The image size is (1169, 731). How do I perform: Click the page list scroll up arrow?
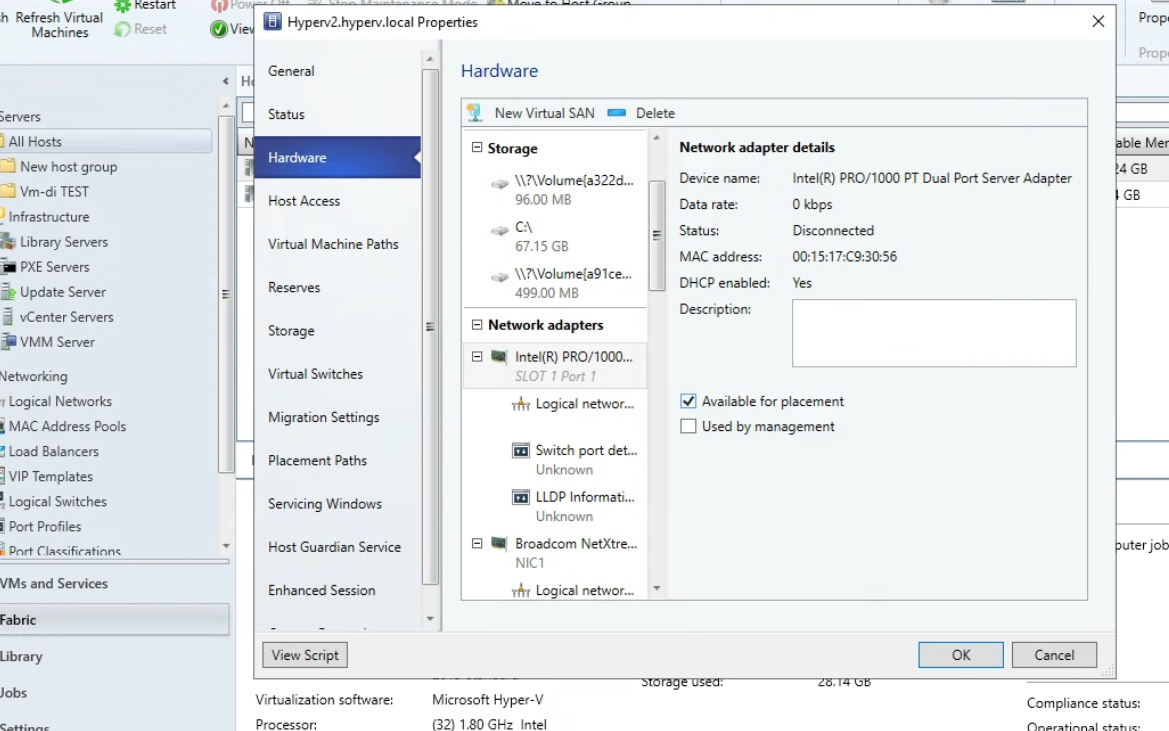(429, 59)
